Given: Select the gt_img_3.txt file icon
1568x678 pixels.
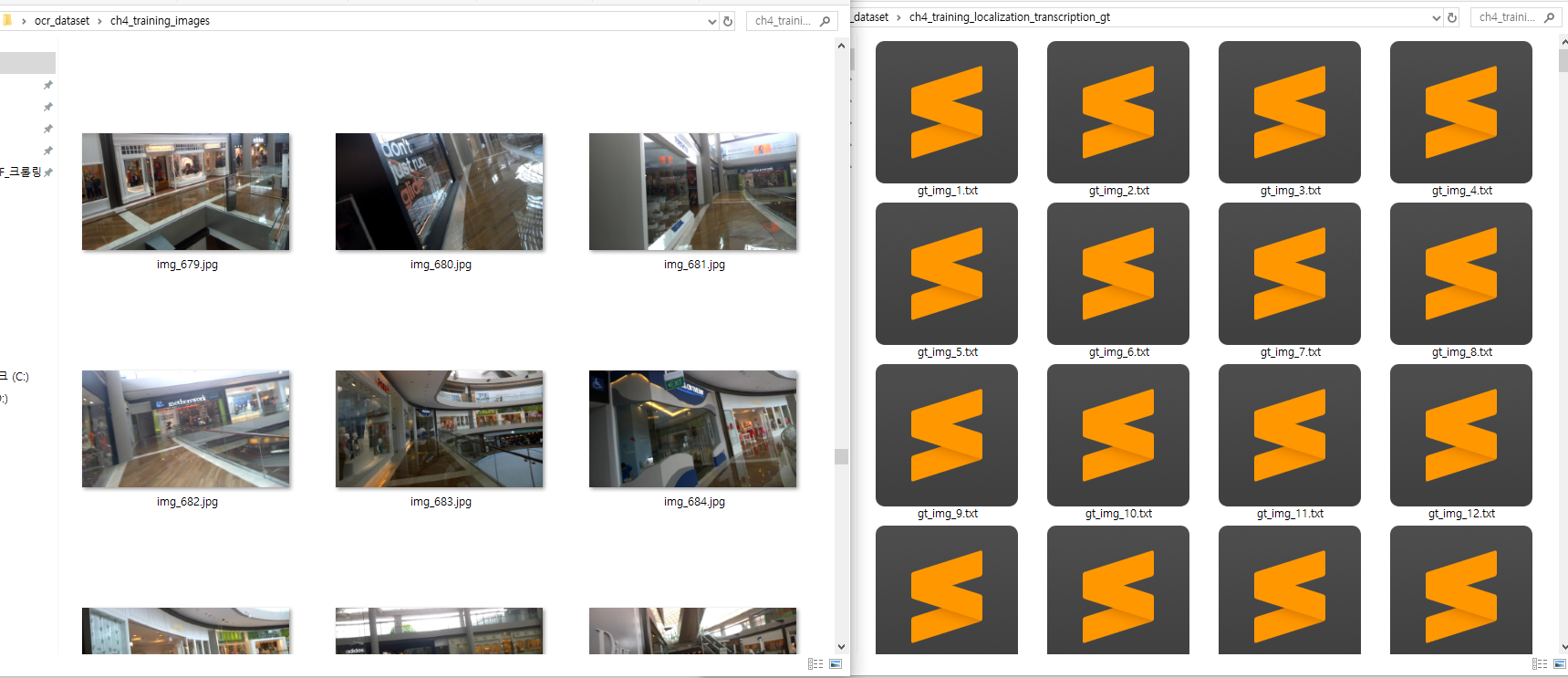Looking at the screenshot, I should coord(1290,112).
